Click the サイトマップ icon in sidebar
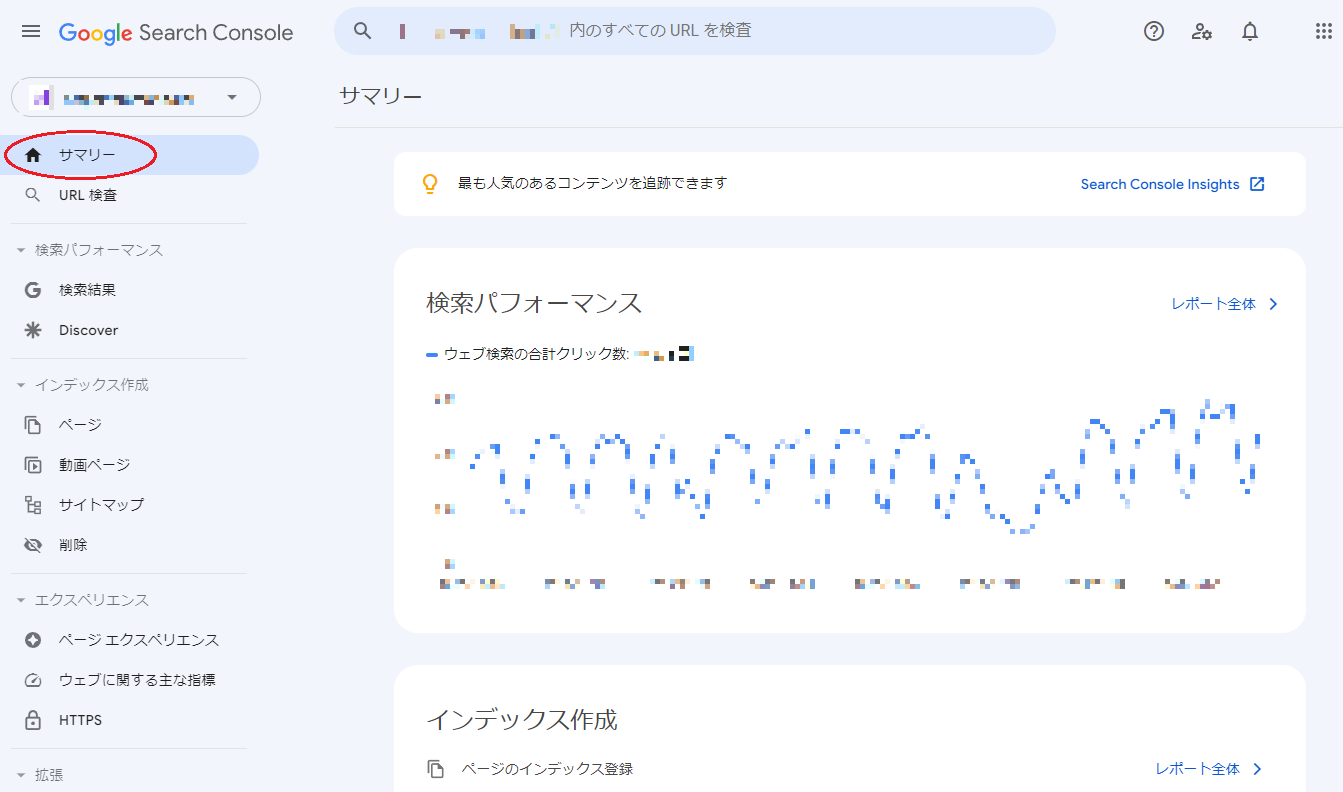 pos(35,504)
